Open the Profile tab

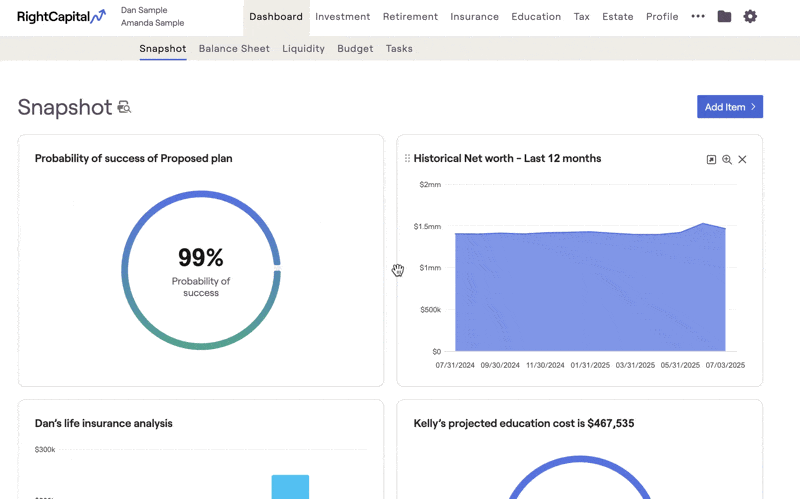click(662, 17)
